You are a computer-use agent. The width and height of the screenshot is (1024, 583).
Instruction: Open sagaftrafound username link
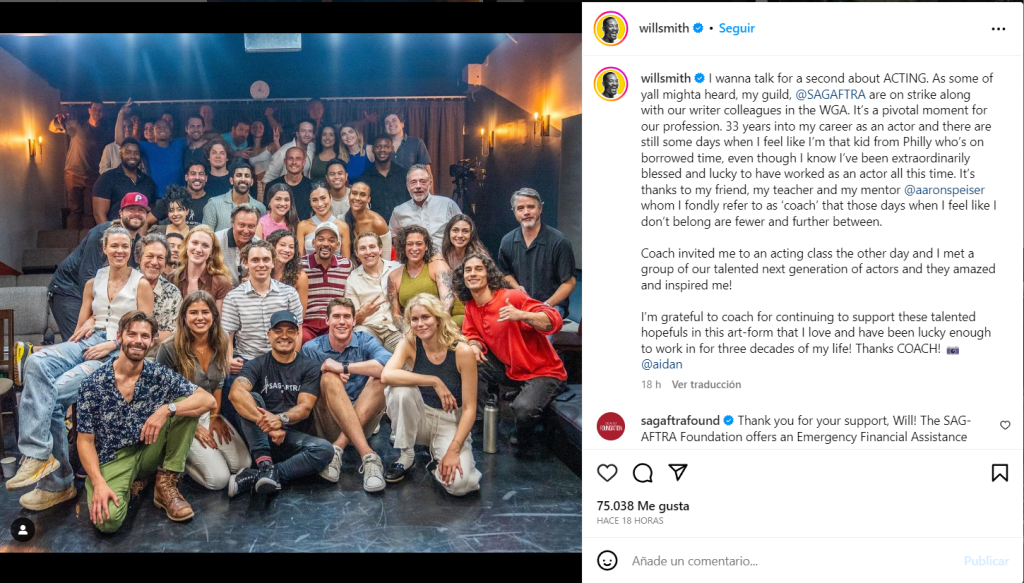[680, 420]
